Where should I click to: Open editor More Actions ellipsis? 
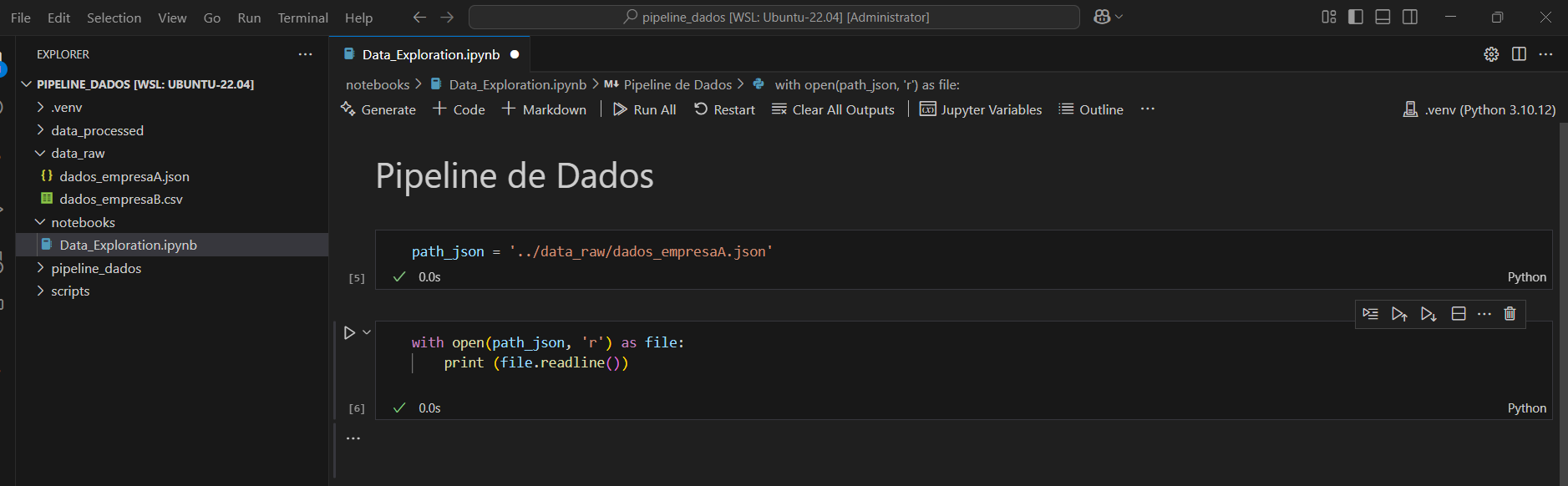coord(1546,54)
